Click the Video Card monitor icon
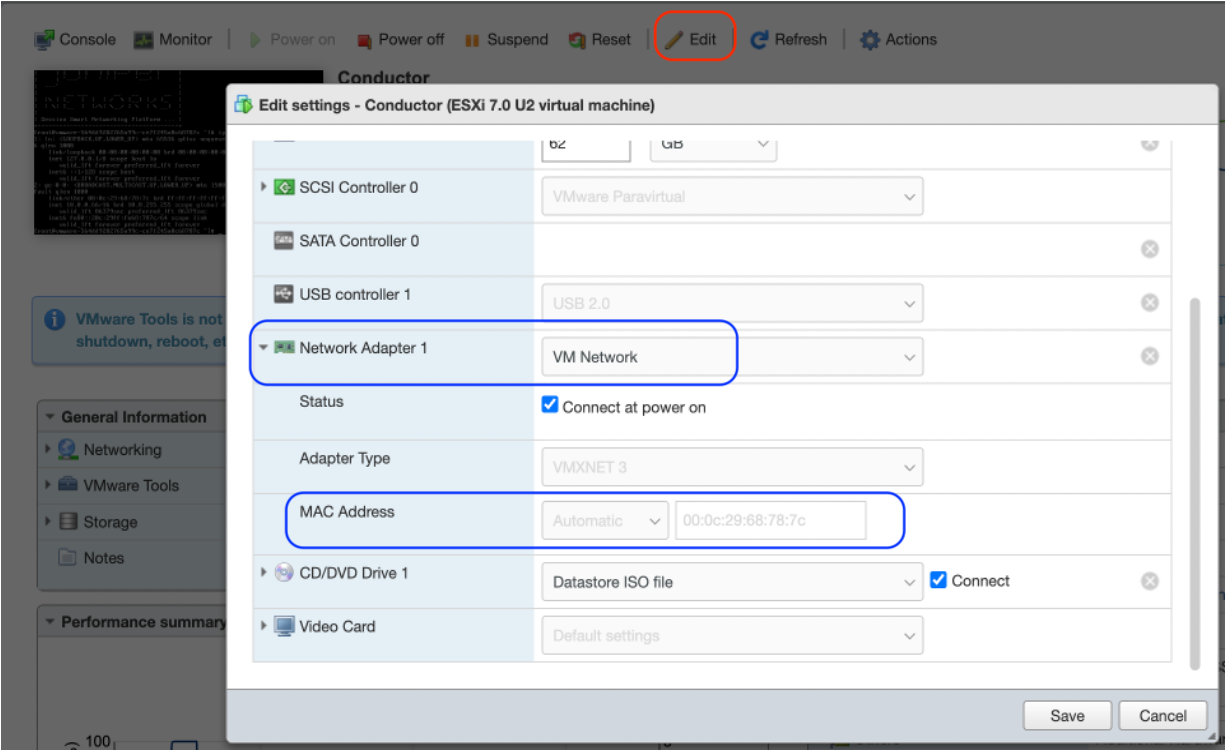This screenshot has width=1226, height=750. (x=284, y=626)
